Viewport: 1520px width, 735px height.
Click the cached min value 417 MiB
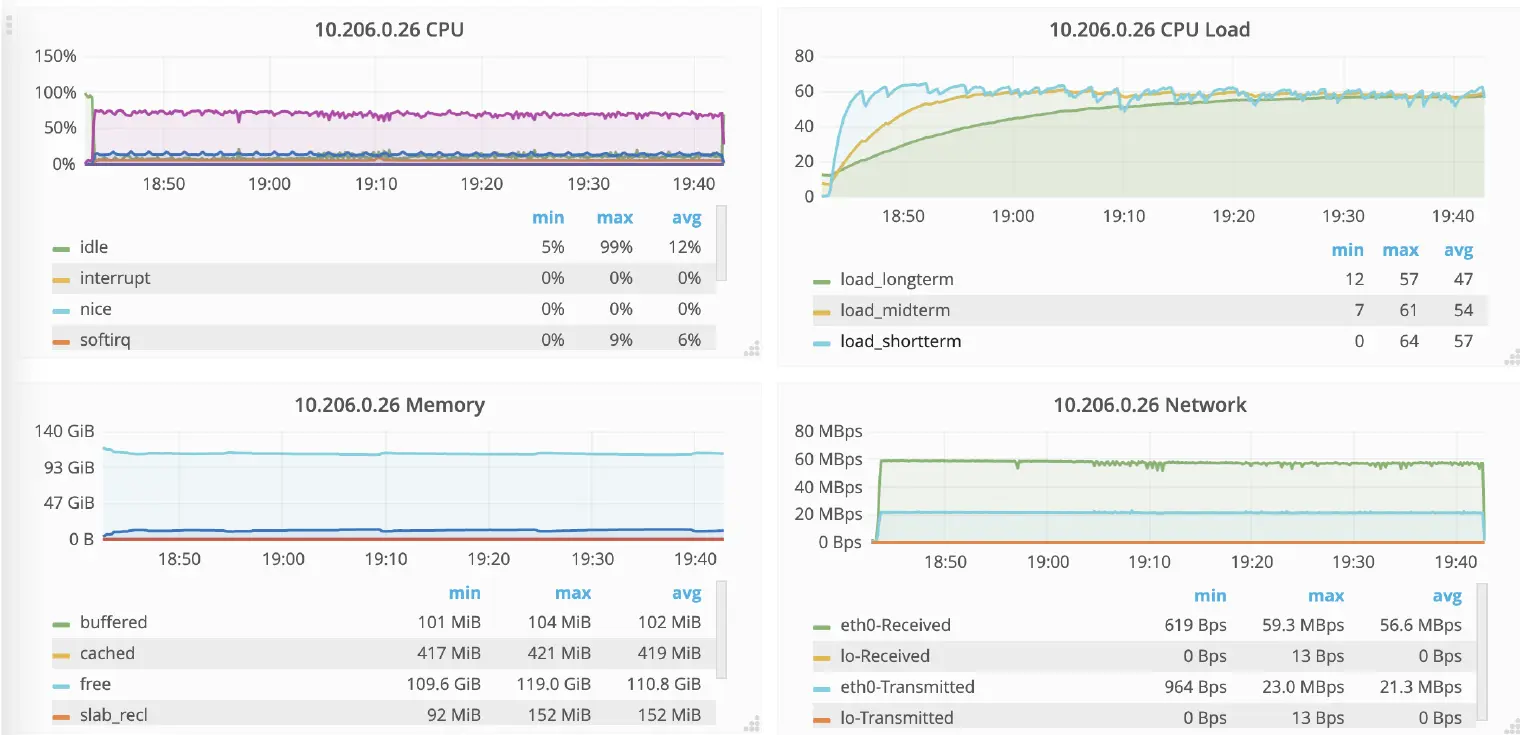(x=449, y=653)
